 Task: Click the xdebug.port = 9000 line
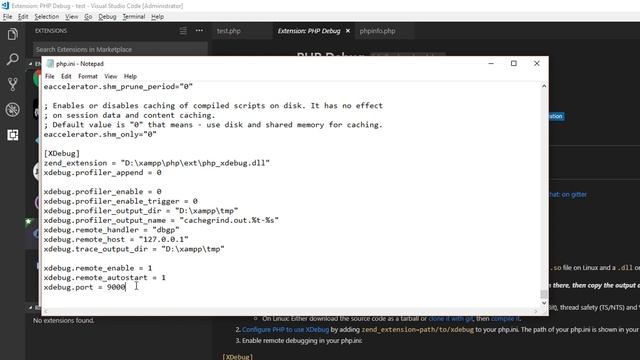pyautogui.click(x=84, y=287)
